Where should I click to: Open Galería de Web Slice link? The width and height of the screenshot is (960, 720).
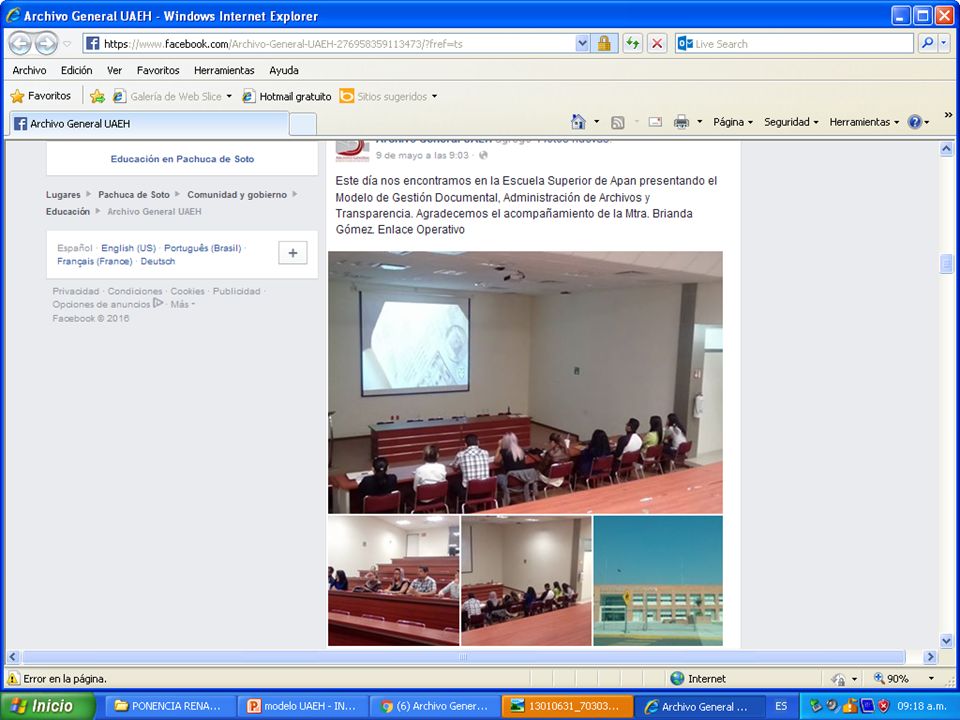tap(172, 97)
